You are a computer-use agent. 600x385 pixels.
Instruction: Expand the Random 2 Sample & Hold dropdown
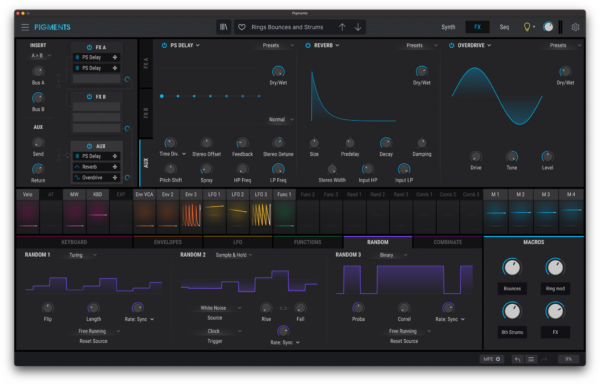234,255
